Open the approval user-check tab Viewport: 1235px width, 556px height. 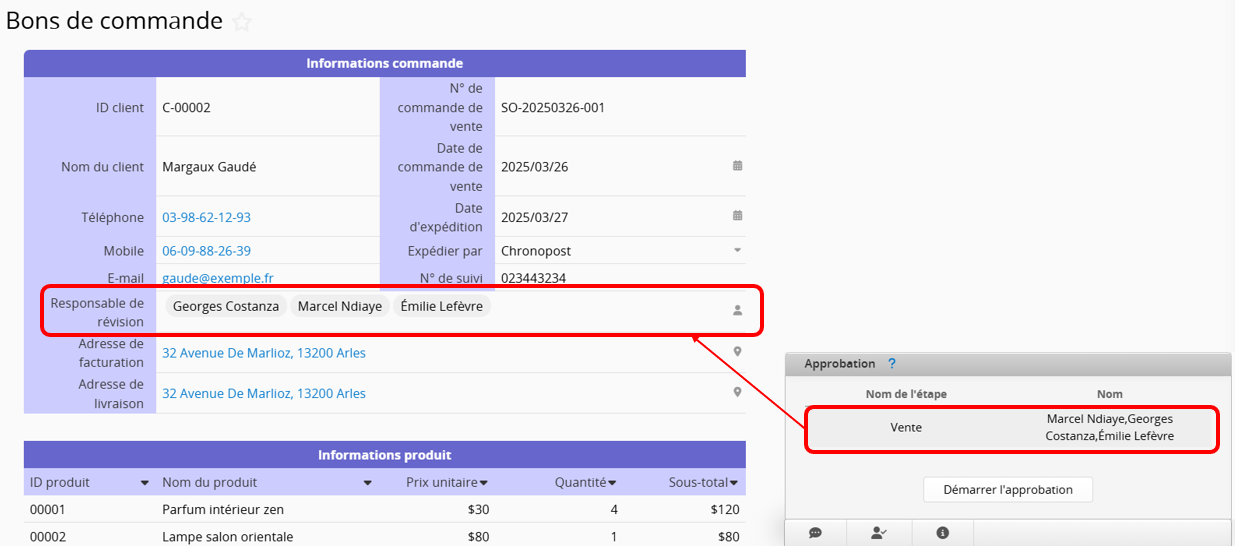pos(878,533)
